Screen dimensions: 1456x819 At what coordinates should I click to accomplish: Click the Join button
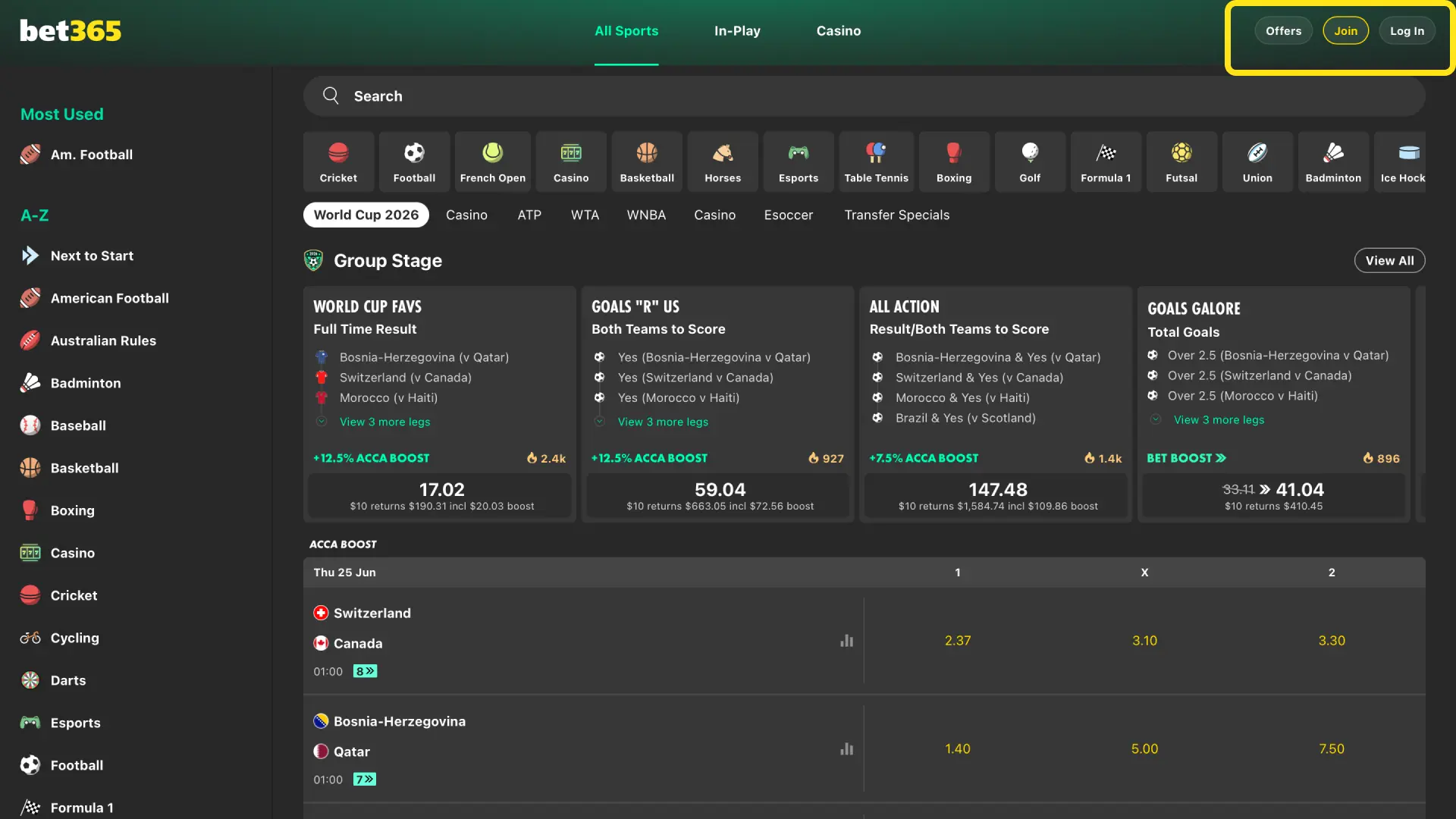[x=1346, y=31]
